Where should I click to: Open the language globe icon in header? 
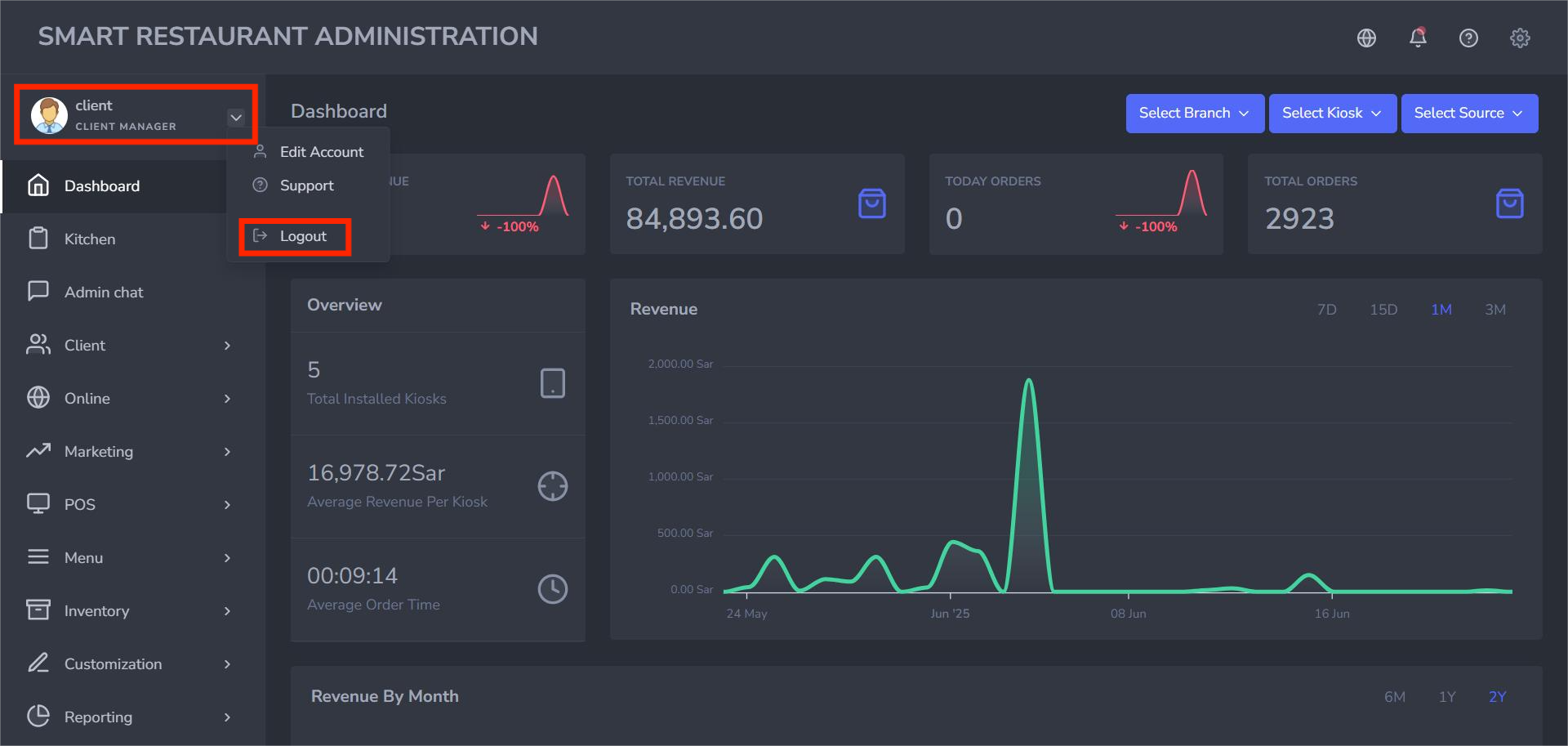(x=1366, y=38)
